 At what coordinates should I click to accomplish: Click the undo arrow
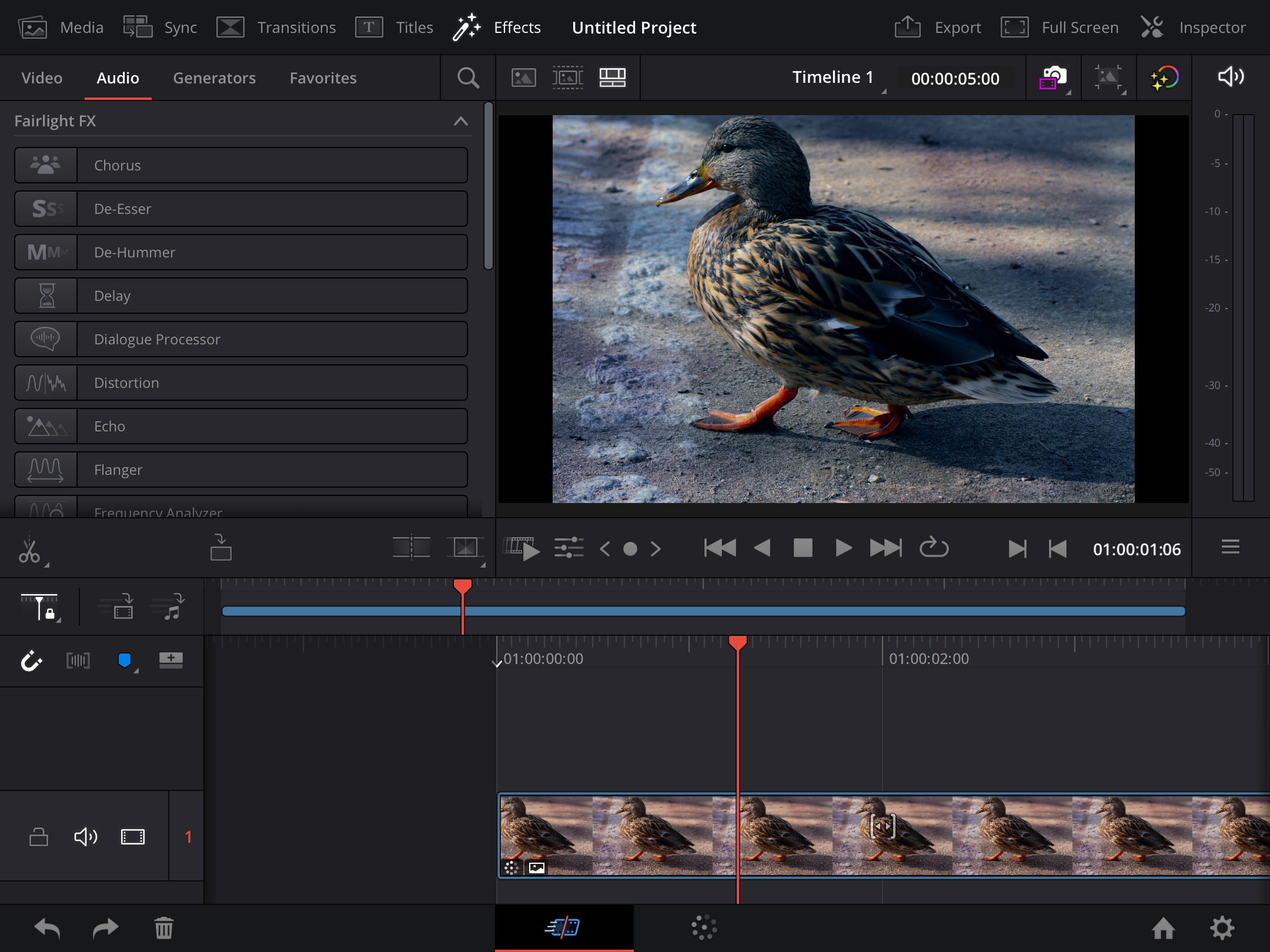coord(47,928)
